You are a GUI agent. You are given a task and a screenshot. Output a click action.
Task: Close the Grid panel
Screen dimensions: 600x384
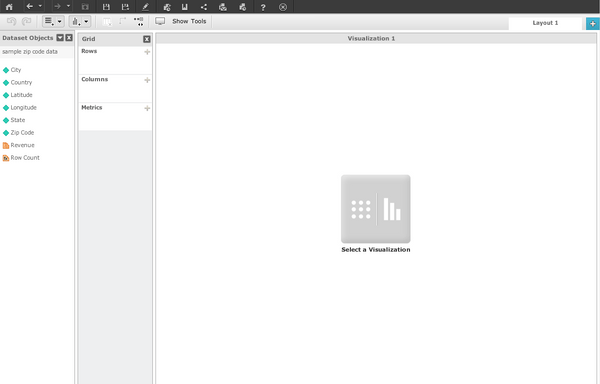[x=147, y=39]
